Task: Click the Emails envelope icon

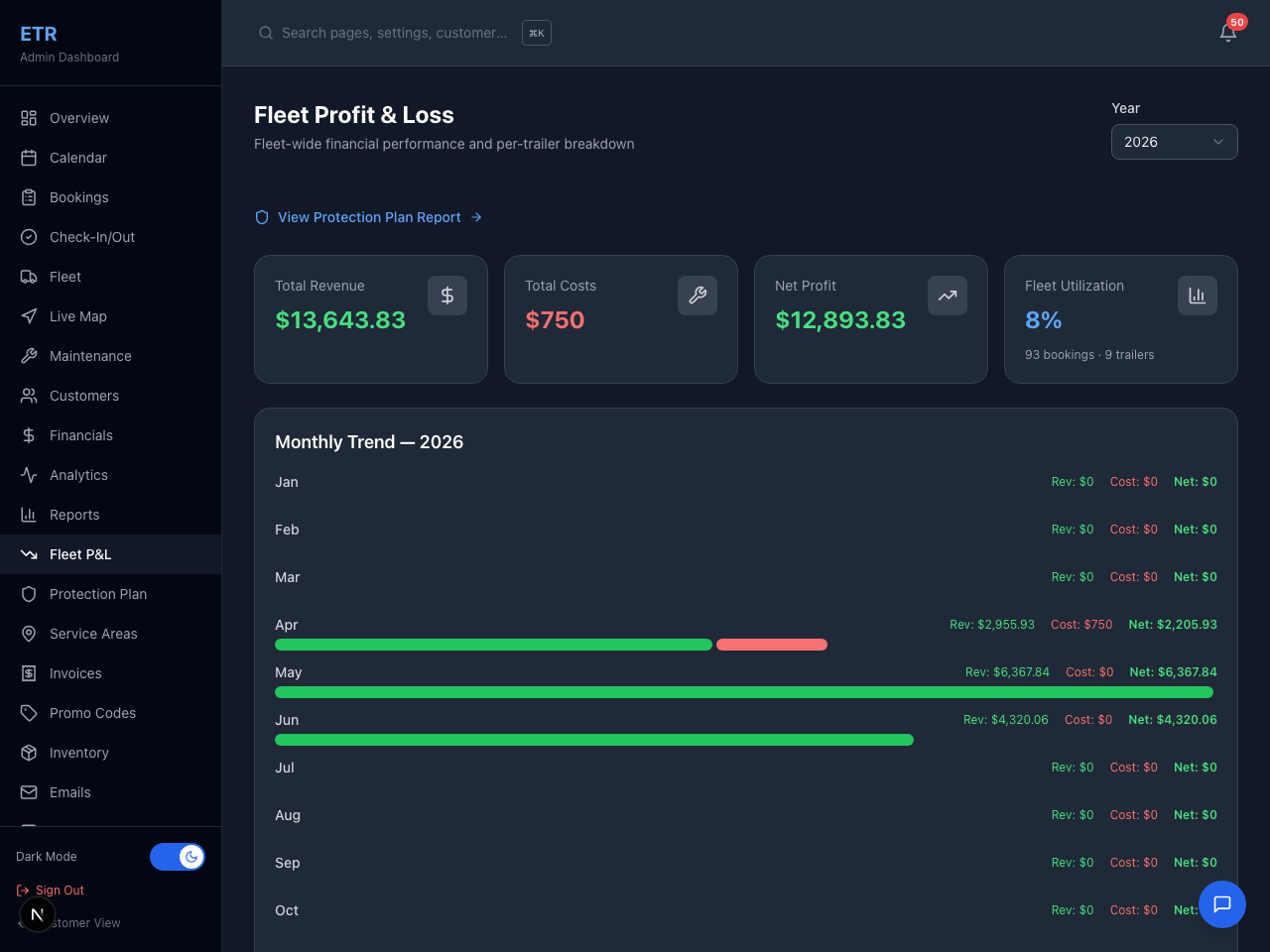Action: pyautogui.click(x=29, y=792)
